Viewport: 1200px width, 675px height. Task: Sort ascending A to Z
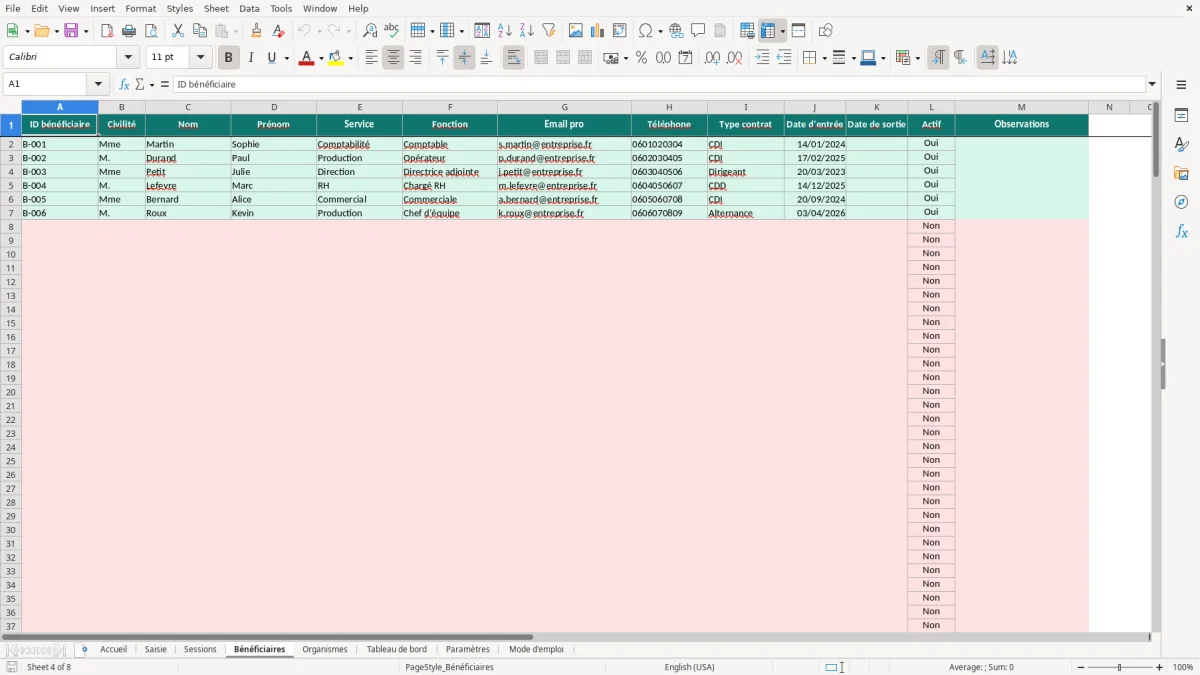(x=505, y=31)
